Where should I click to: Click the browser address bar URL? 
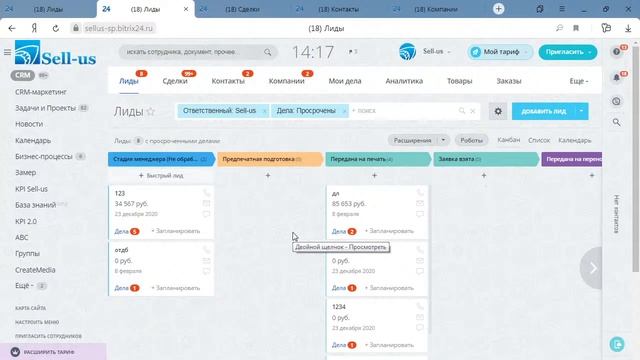(119, 28)
